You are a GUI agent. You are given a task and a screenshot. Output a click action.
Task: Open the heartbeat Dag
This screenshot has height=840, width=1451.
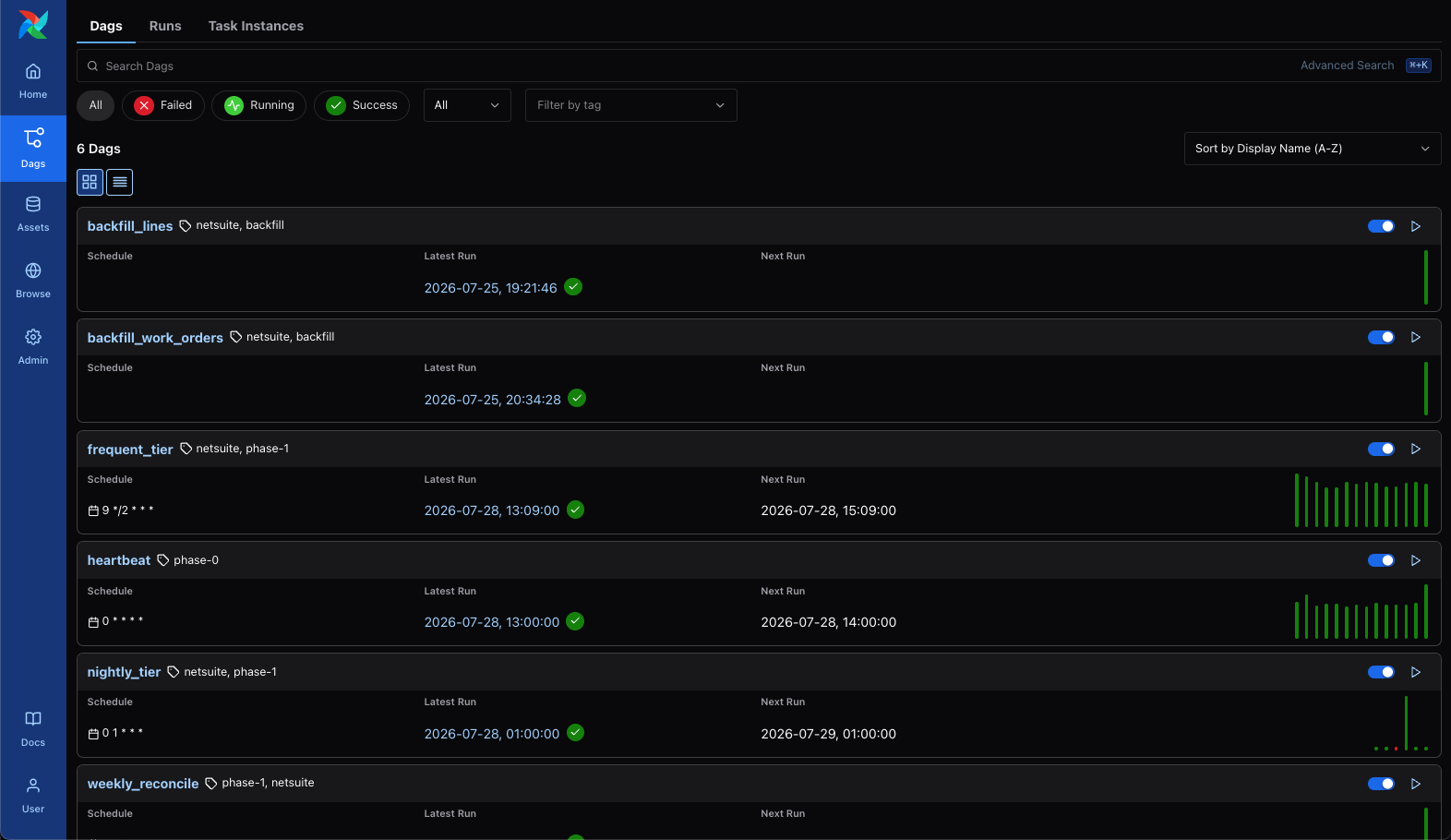tap(119, 560)
